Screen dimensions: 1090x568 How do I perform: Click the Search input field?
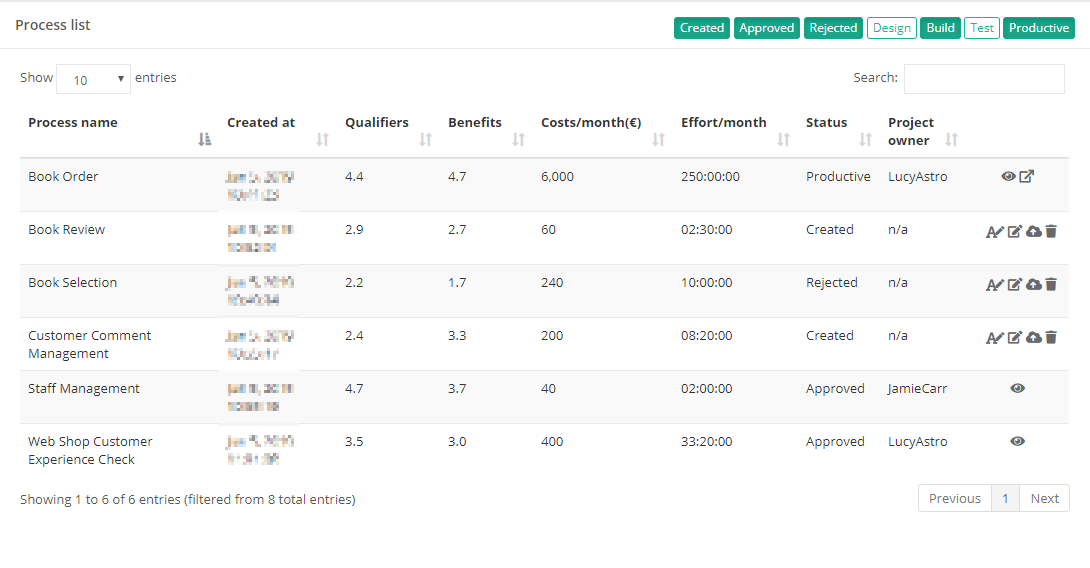click(984, 79)
